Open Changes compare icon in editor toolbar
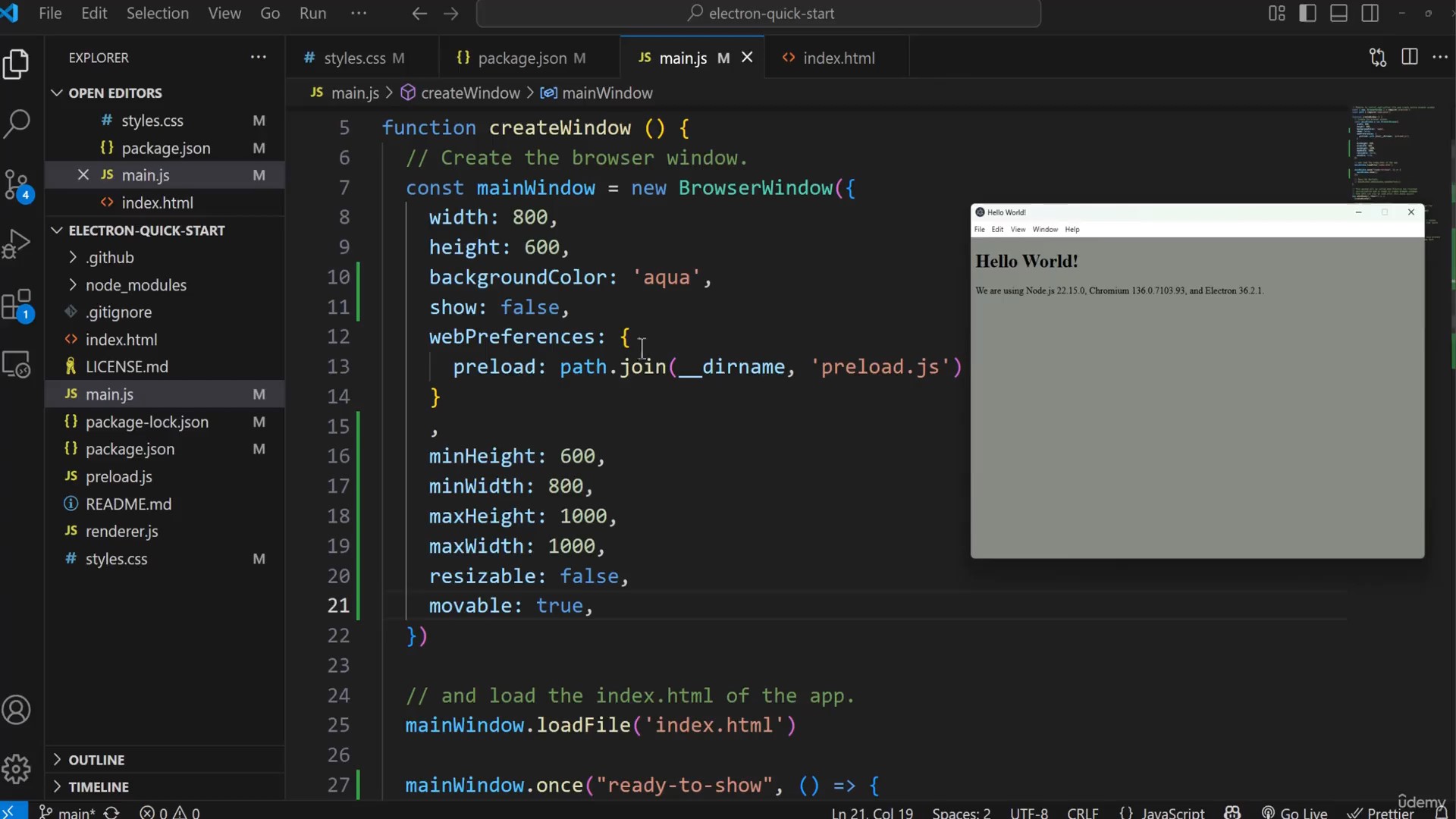This screenshot has height=819, width=1456. pyautogui.click(x=1378, y=58)
